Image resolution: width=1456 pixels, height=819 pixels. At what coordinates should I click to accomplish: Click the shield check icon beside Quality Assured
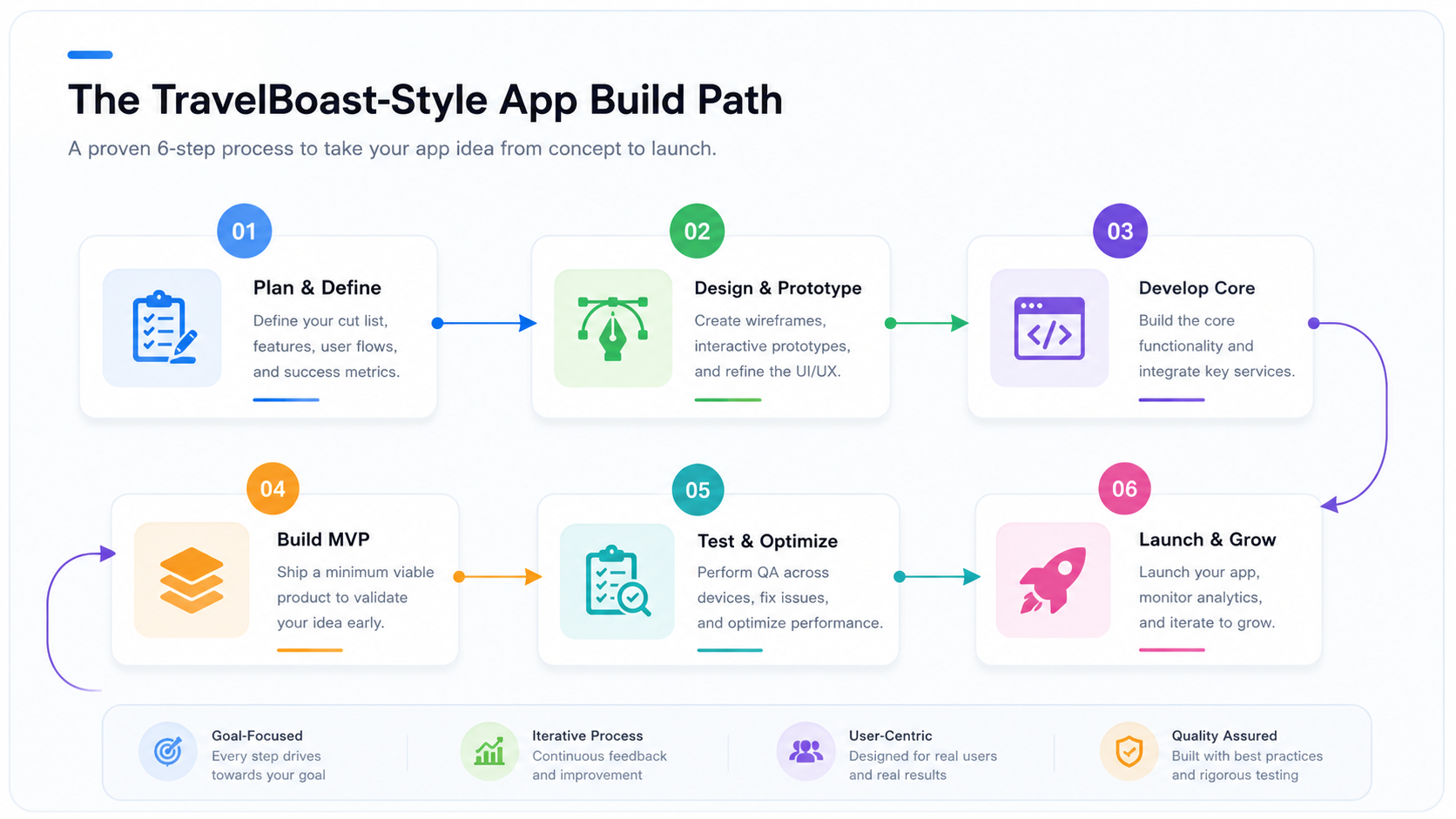(1129, 750)
